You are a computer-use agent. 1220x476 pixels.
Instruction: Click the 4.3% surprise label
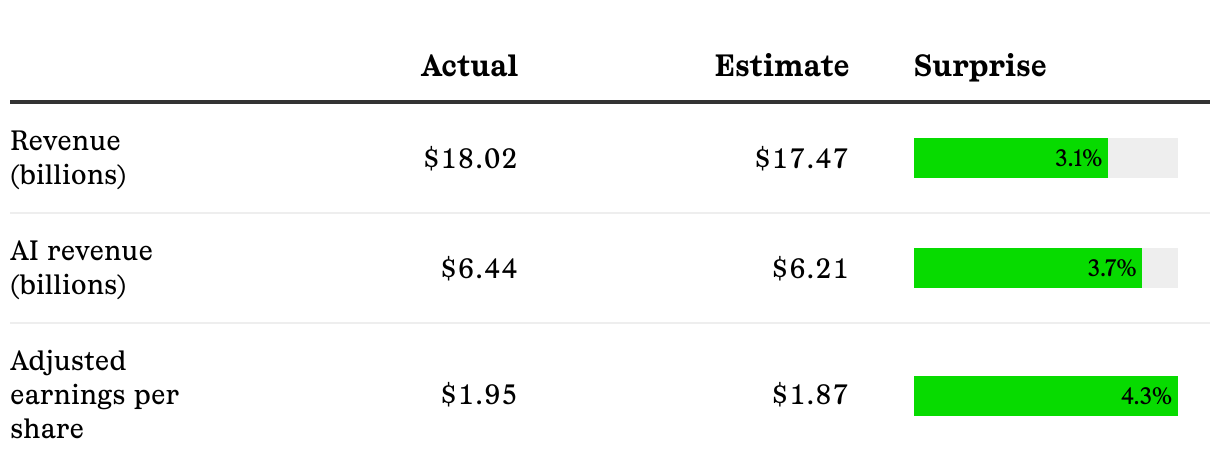tap(1146, 396)
